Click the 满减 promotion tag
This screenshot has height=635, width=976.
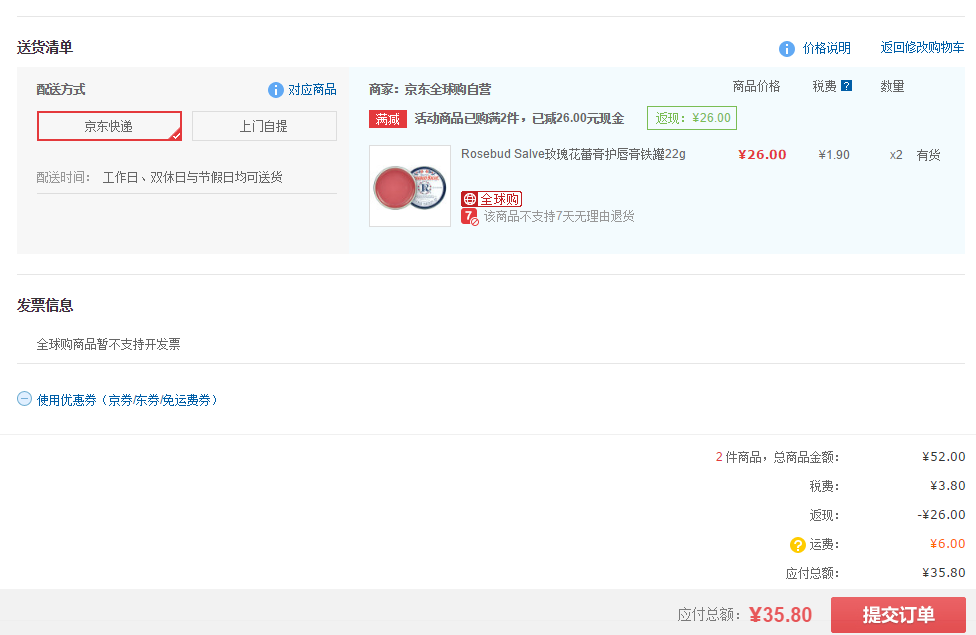388,118
